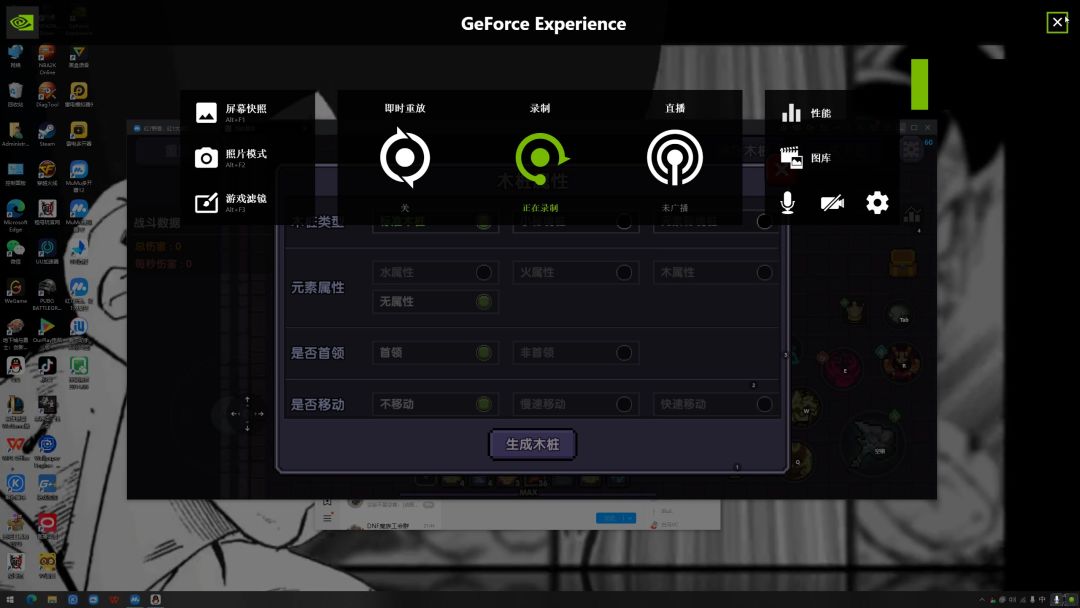Image resolution: width=1080 pixels, height=608 pixels.
Task: Select 不移动 movement option
Action: 435,404
